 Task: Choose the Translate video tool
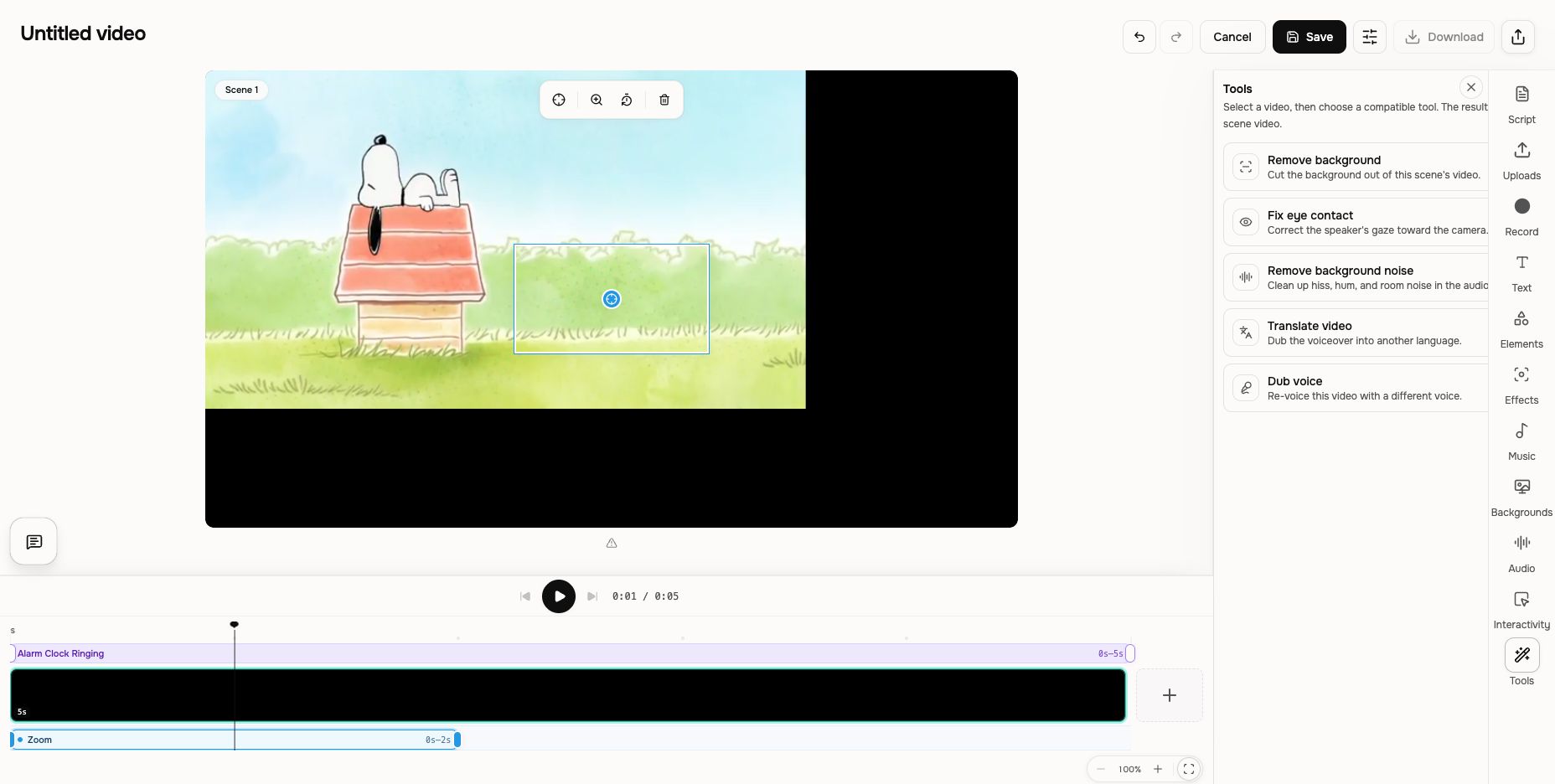(x=1356, y=333)
